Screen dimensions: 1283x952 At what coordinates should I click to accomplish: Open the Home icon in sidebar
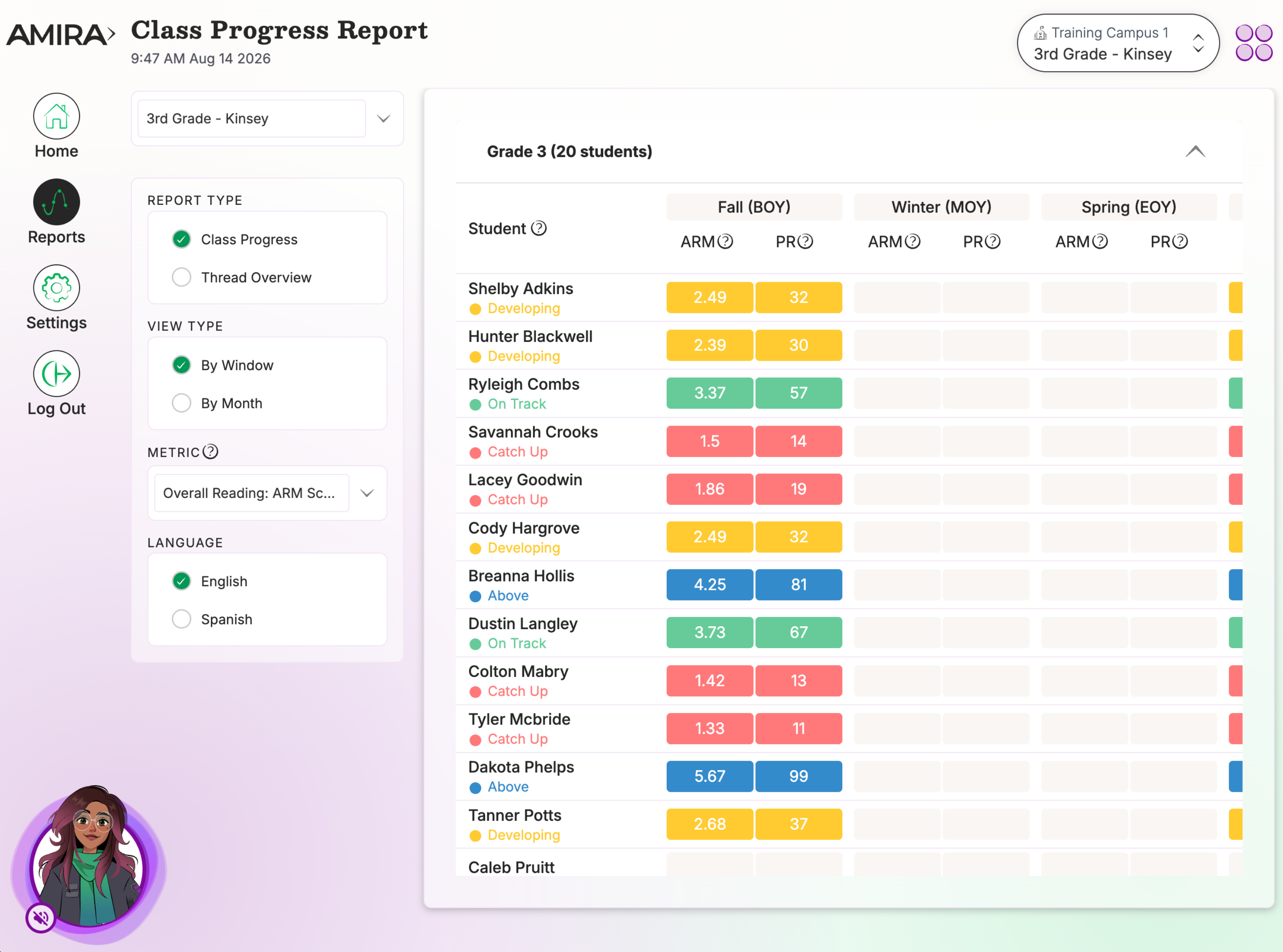coord(56,116)
